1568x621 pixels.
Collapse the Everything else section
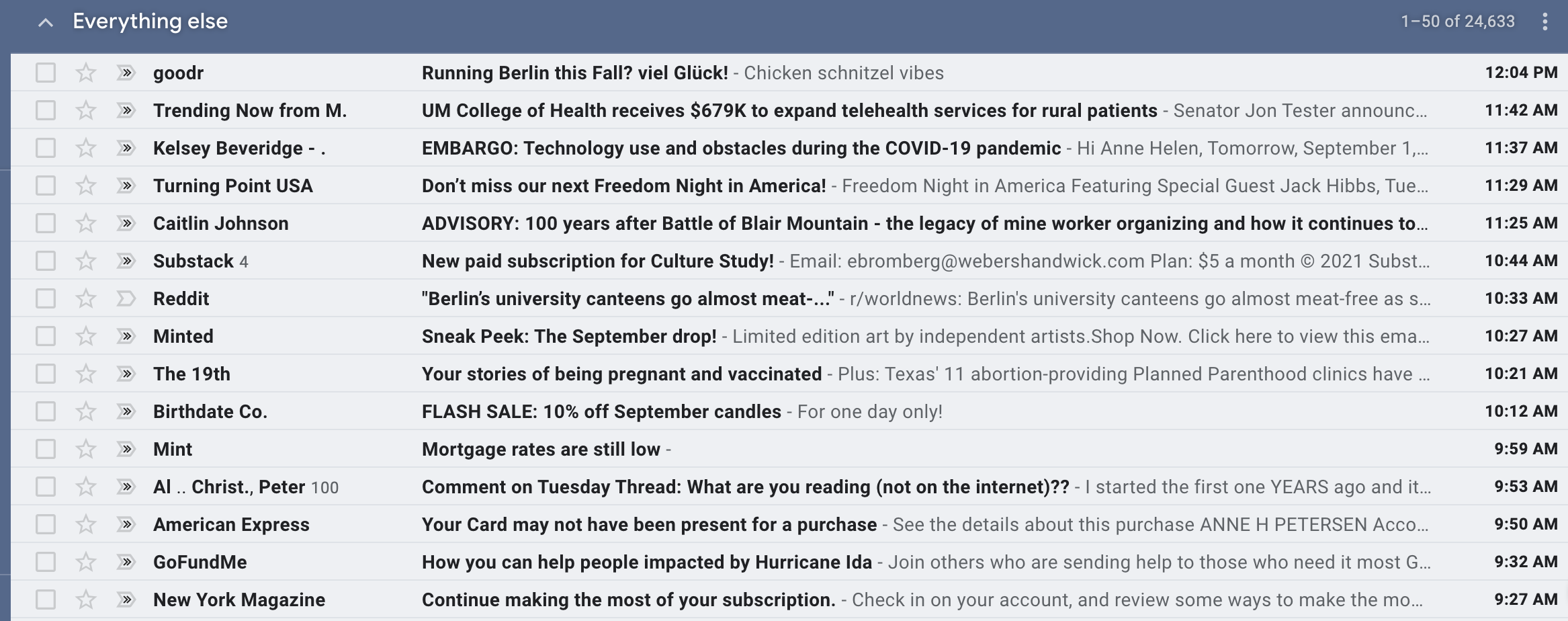(x=46, y=23)
